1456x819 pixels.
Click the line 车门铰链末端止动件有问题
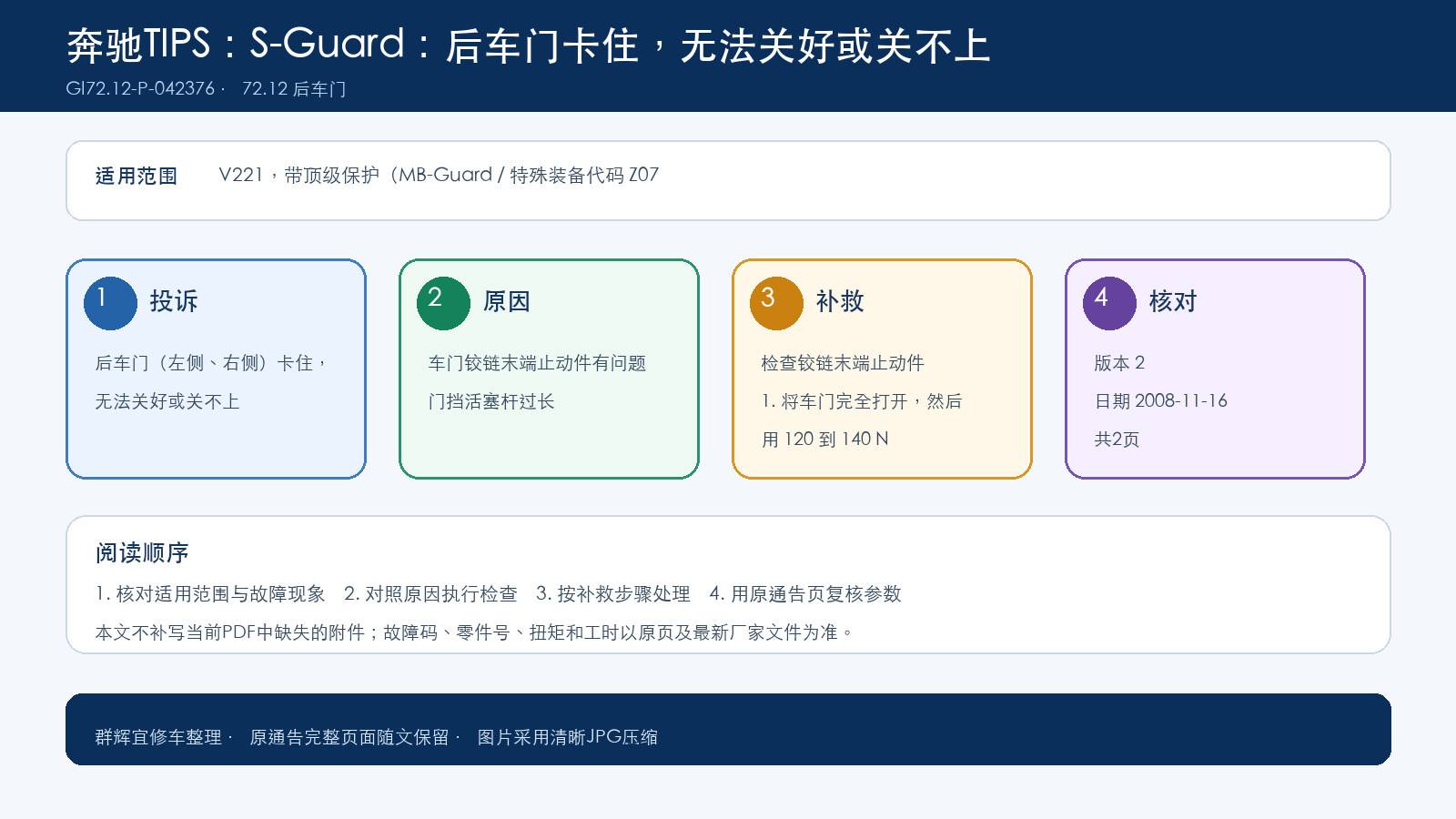[x=537, y=363]
